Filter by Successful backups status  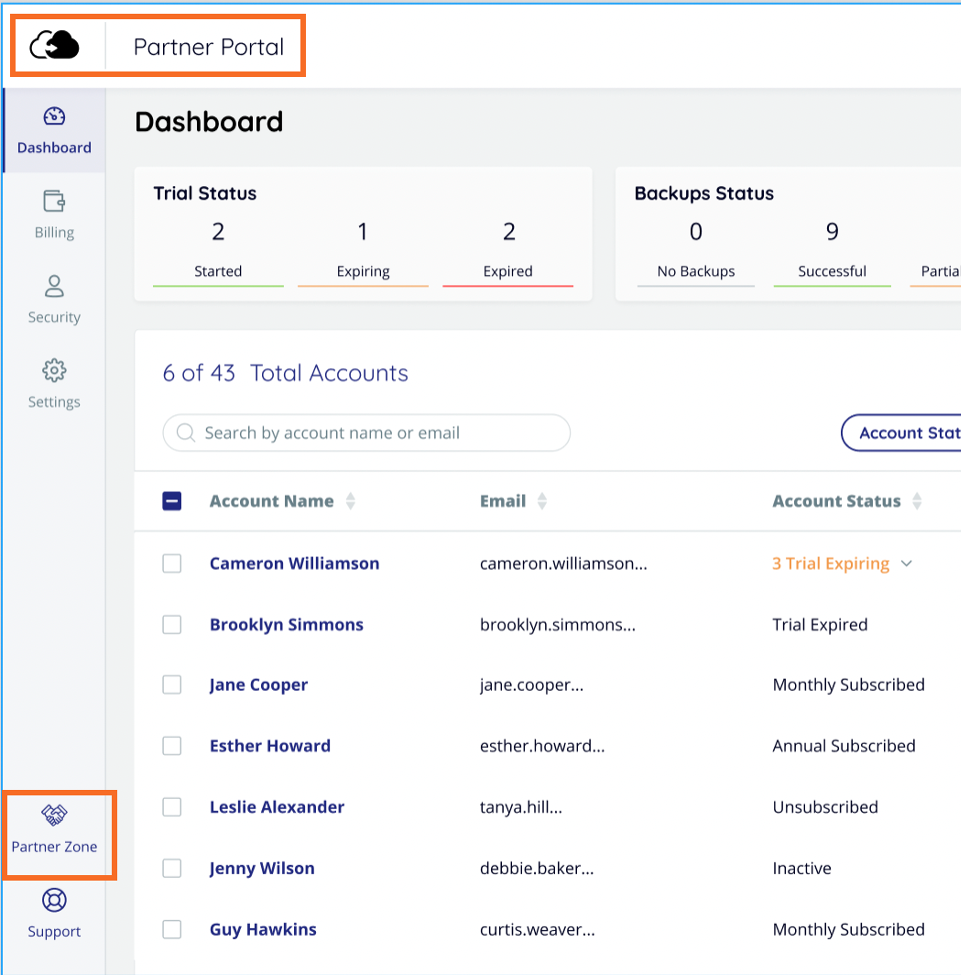[x=832, y=253]
